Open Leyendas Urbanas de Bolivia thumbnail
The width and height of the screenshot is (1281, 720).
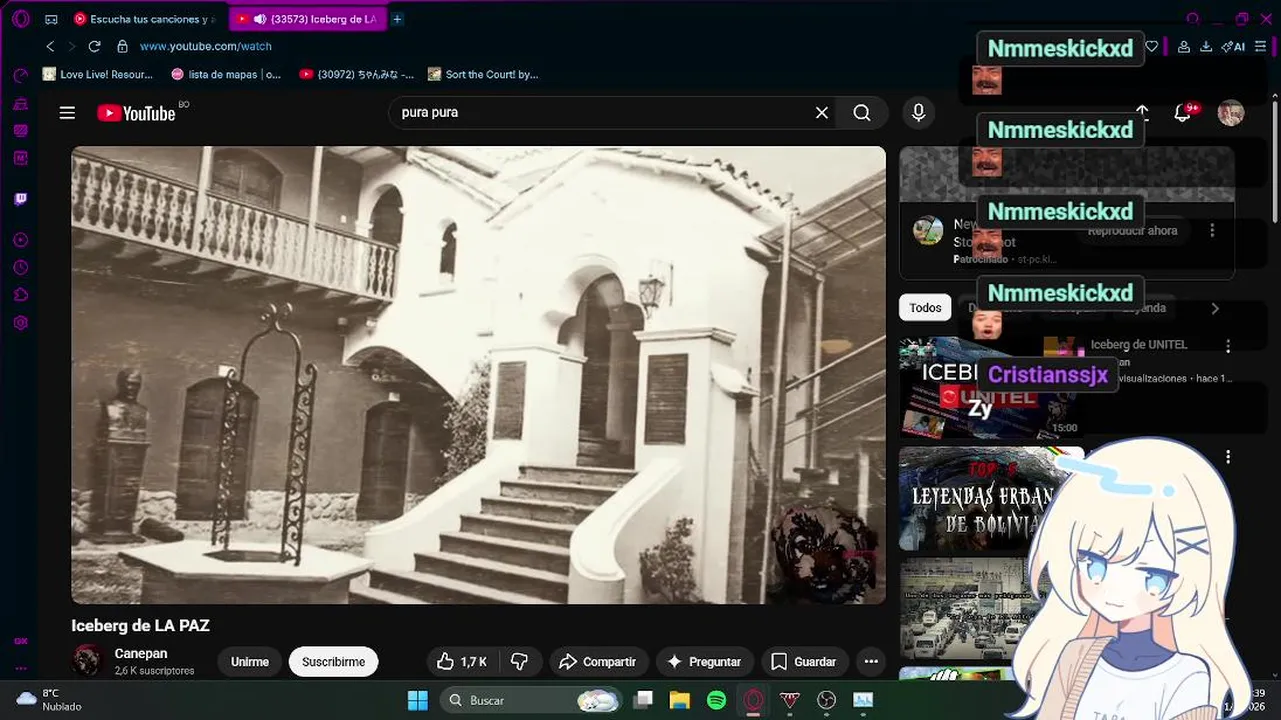[990, 499]
